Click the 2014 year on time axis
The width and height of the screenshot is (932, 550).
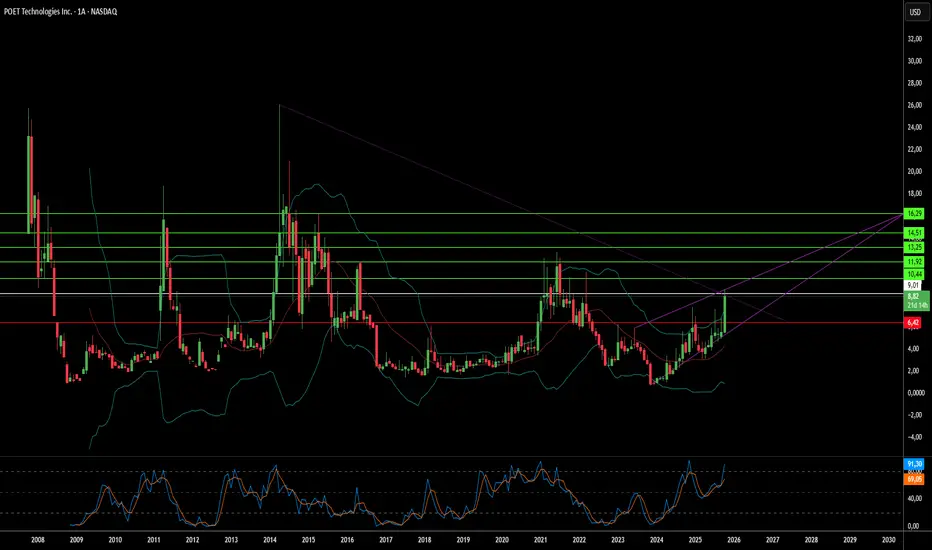point(270,540)
